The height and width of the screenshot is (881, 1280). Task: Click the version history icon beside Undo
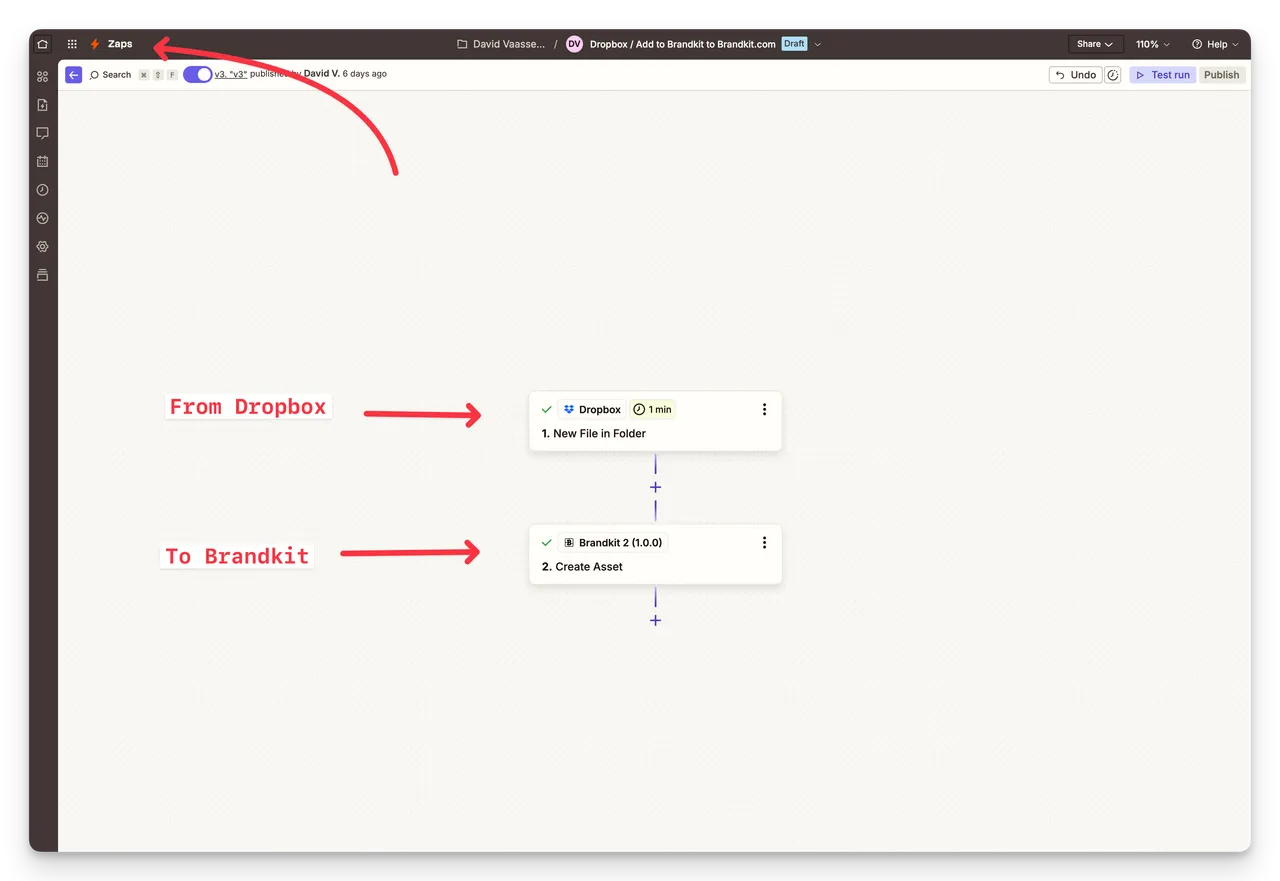click(x=1113, y=75)
